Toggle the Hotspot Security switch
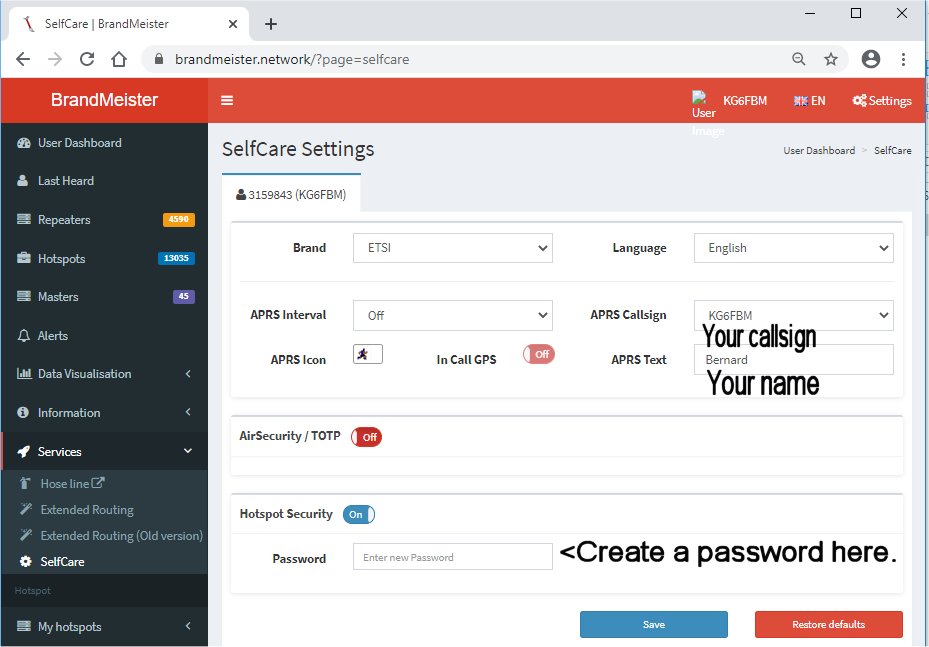The image size is (929, 647). coord(358,514)
